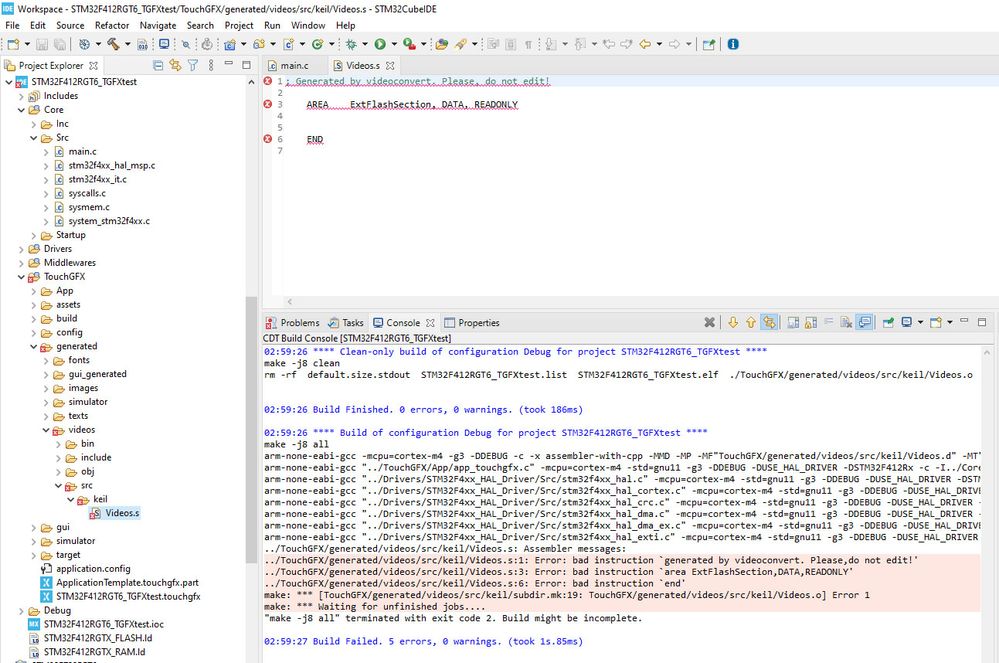Image resolution: width=999 pixels, height=663 pixels.
Task: Click the Previous Error up-arrow in Console
Action: (751, 323)
